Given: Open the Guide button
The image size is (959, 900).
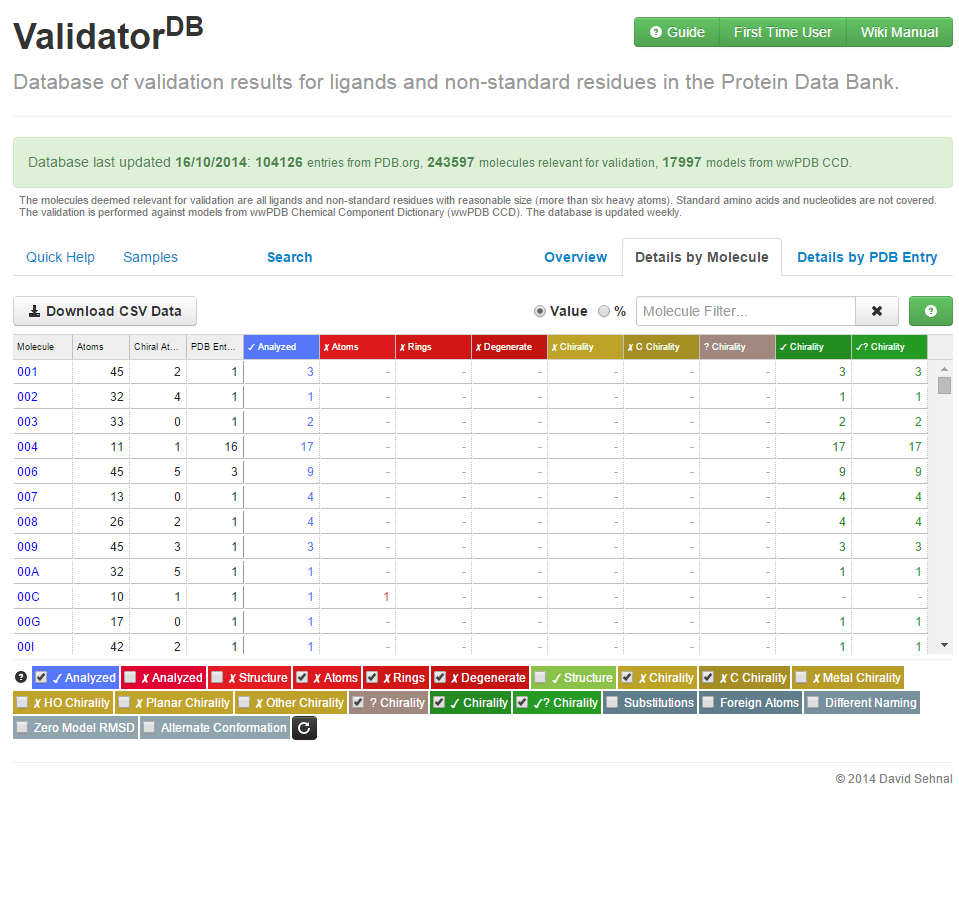Looking at the screenshot, I should pyautogui.click(x=677, y=32).
